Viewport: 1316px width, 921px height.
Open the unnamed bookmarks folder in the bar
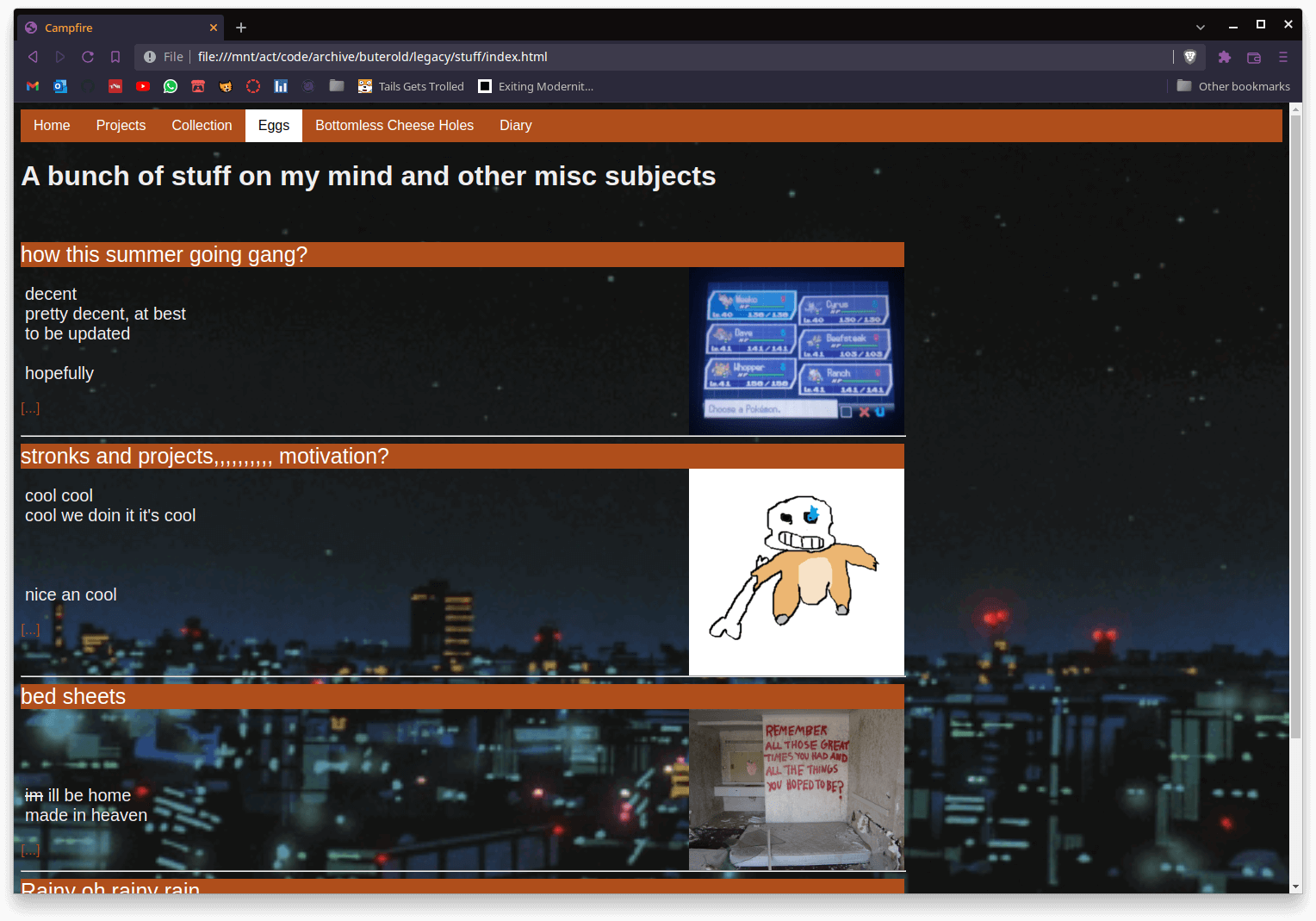click(x=337, y=86)
